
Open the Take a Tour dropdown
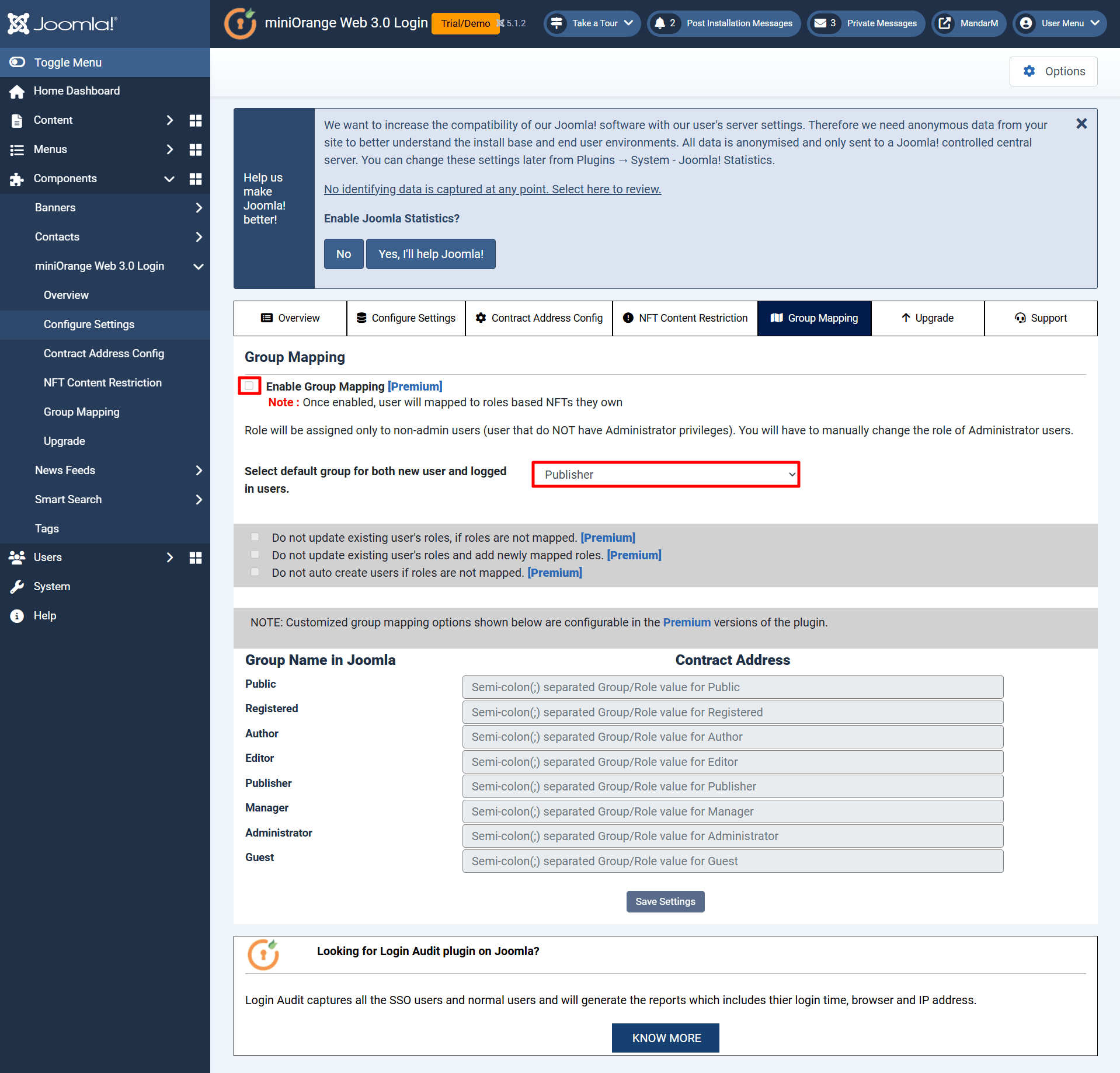592,23
